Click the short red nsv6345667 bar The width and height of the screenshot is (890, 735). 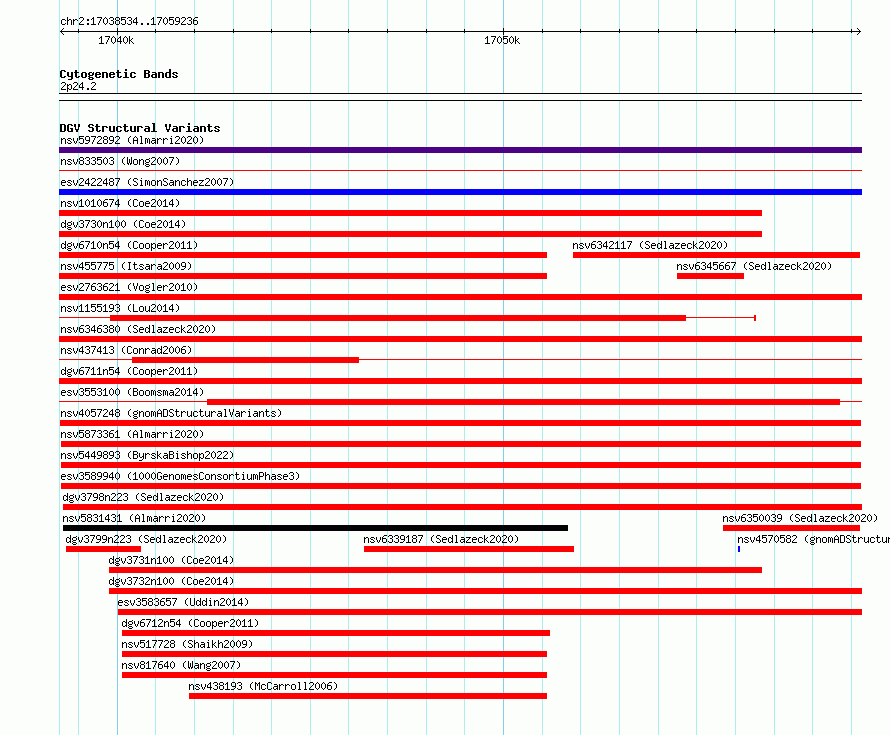[x=710, y=276]
